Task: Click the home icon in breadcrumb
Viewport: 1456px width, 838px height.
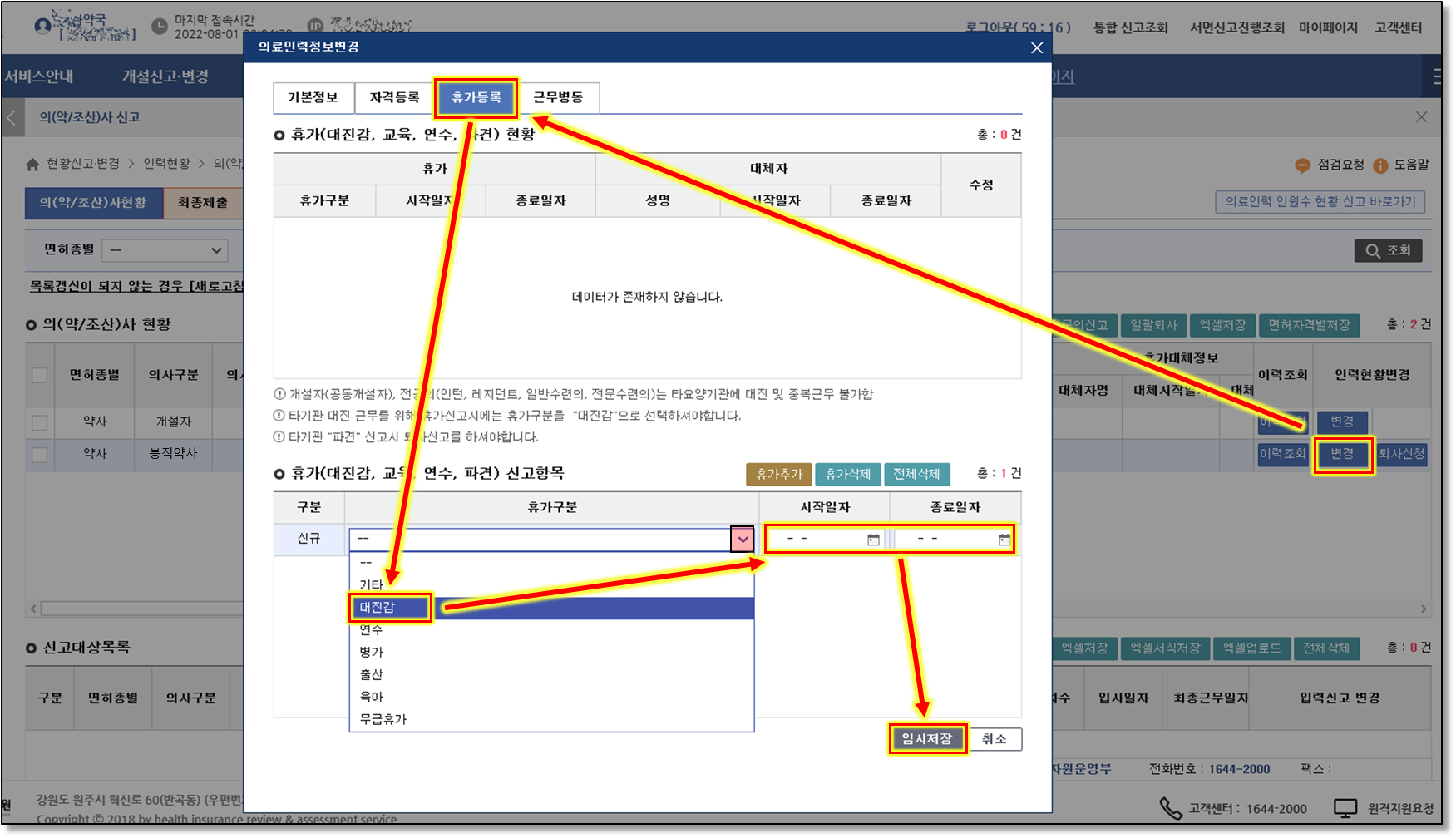Action: (x=32, y=164)
